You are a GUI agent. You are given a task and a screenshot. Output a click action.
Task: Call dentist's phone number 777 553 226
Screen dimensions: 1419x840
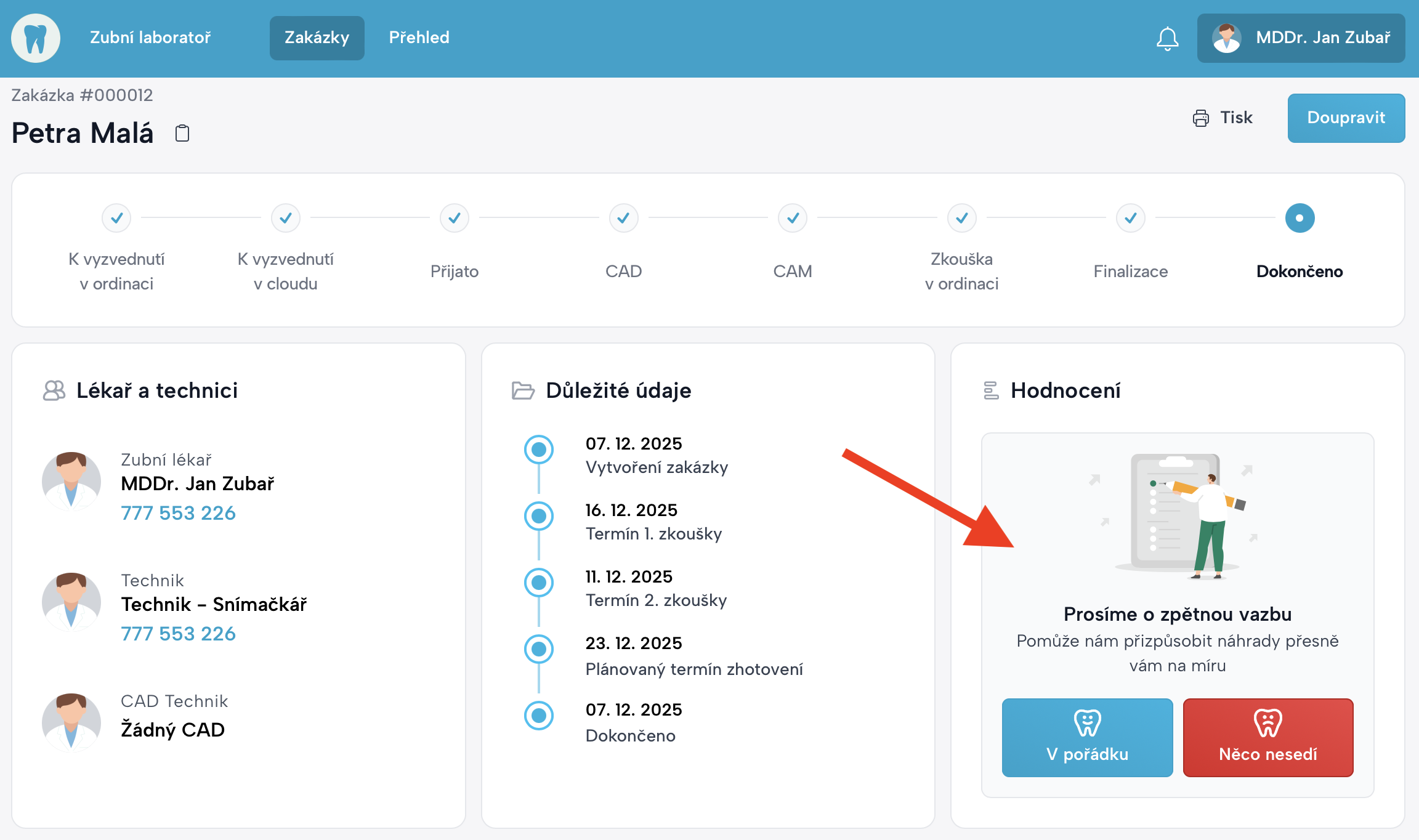[x=178, y=512]
